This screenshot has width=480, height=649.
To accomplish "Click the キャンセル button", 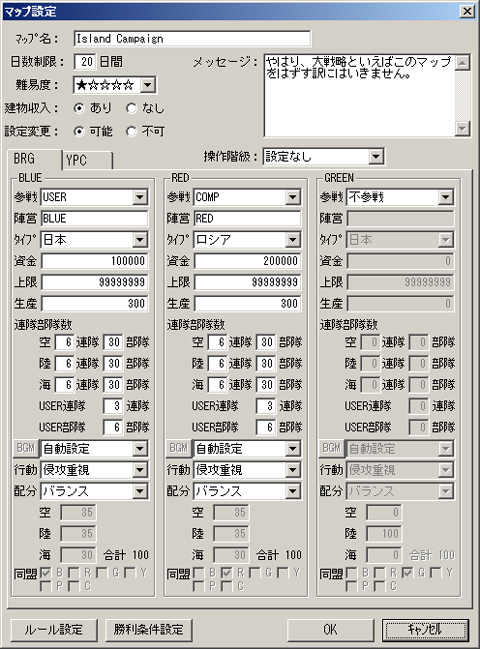I will tap(425, 630).
